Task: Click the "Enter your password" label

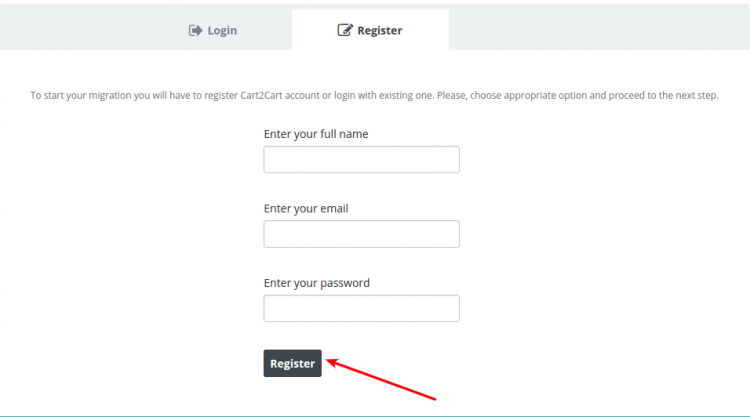Action: pyautogui.click(x=317, y=283)
